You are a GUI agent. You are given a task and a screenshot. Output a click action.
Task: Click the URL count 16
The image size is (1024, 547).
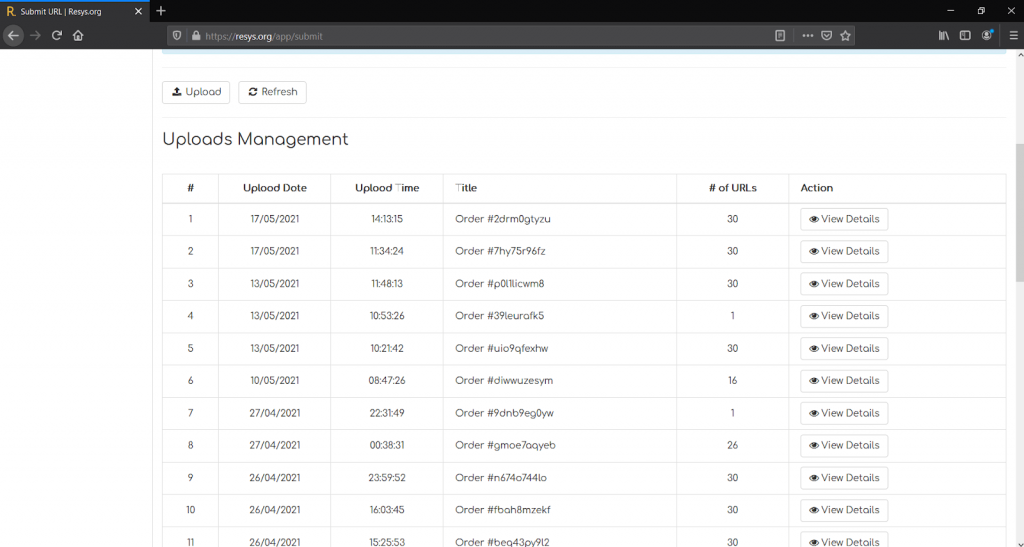pos(733,381)
